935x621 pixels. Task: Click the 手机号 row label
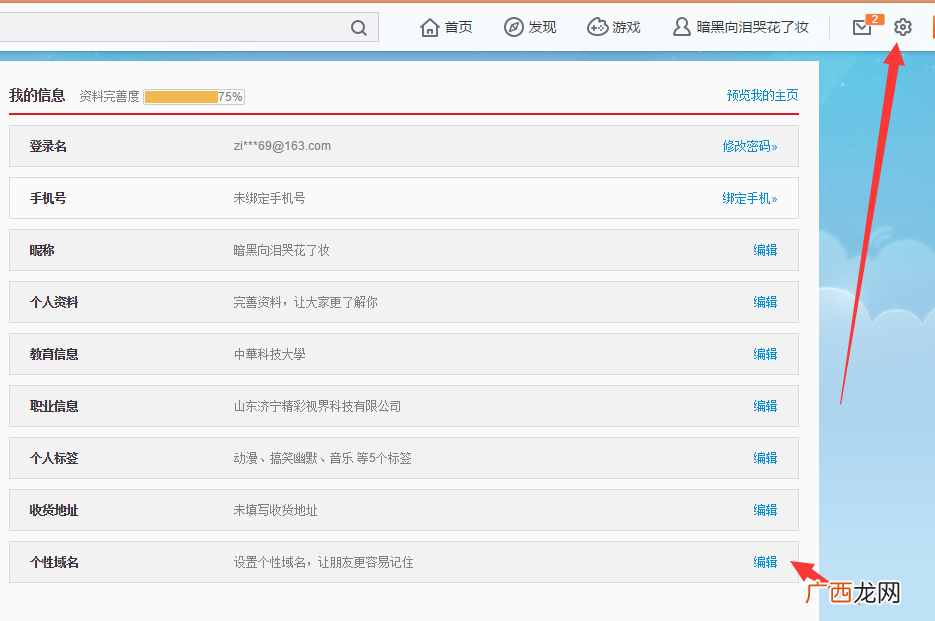[x=48, y=198]
